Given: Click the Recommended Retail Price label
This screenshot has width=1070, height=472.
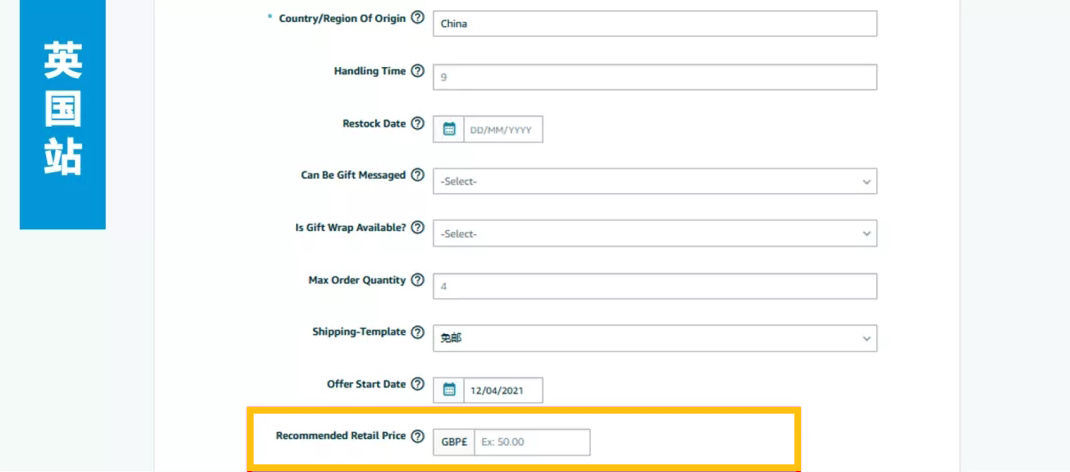Looking at the screenshot, I should click(x=341, y=436).
